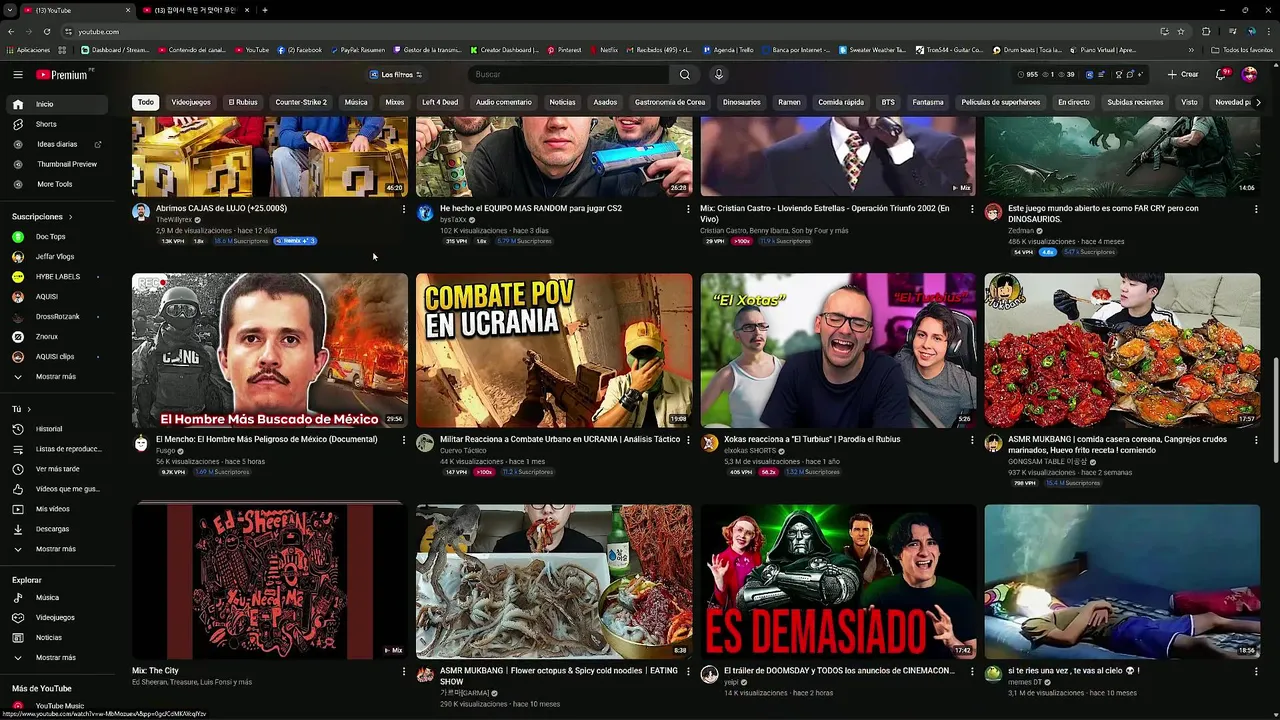The height and width of the screenshot is (720, 1280).
Task: Open Thumbnail Preview in the sidebar
Action: point(57,164)
